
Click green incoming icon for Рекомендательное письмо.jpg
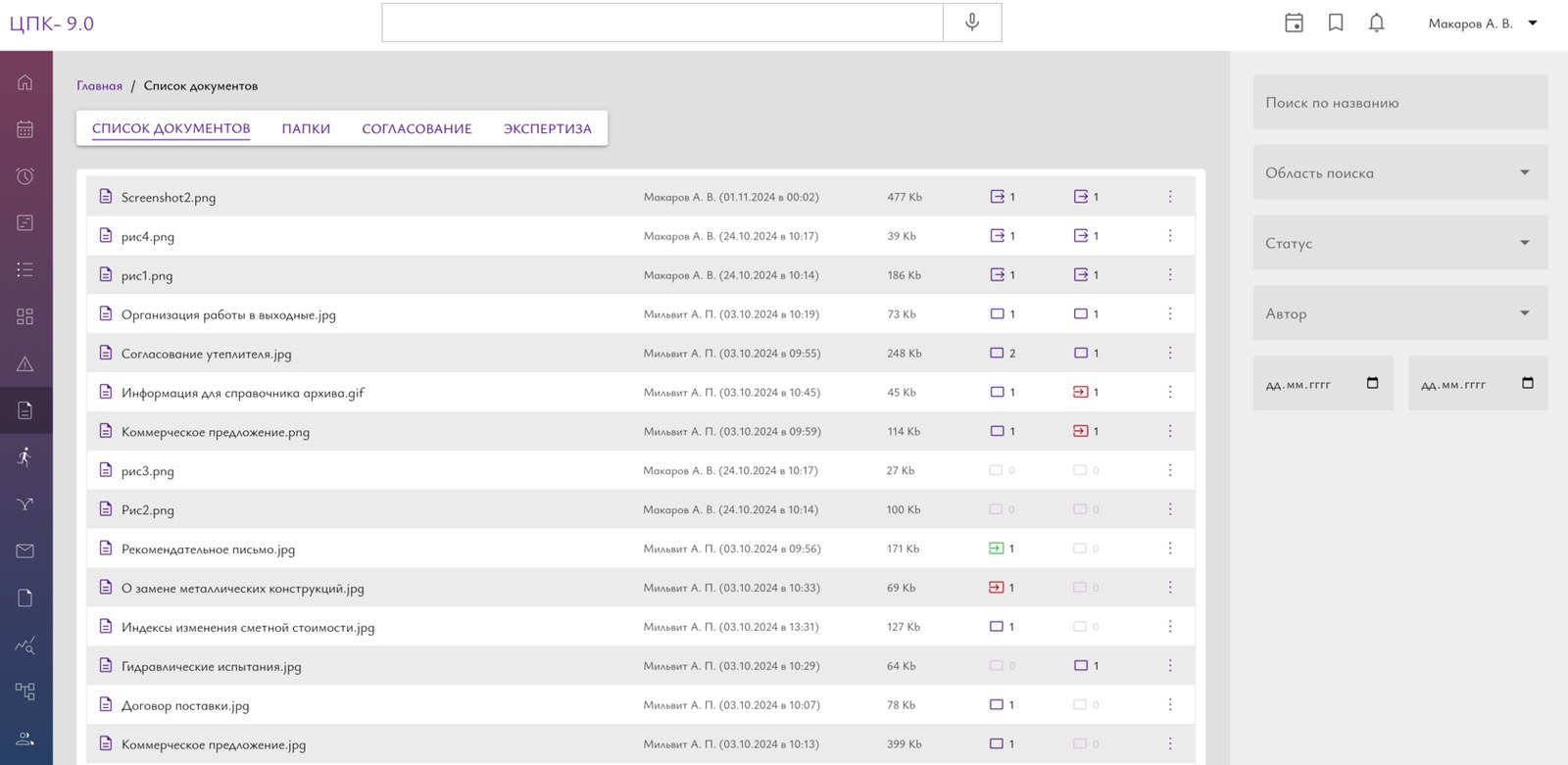996,549
